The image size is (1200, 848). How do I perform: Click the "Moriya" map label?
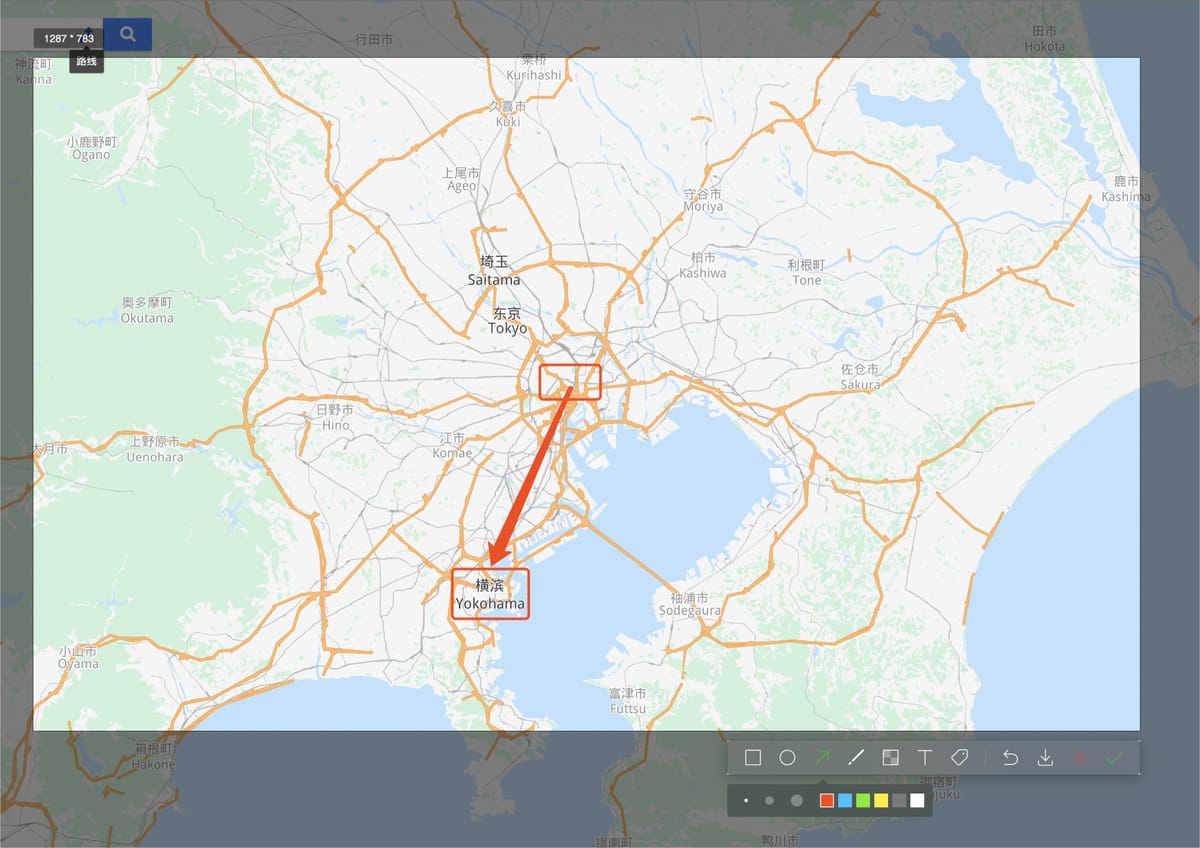click(x=703, y=207)
